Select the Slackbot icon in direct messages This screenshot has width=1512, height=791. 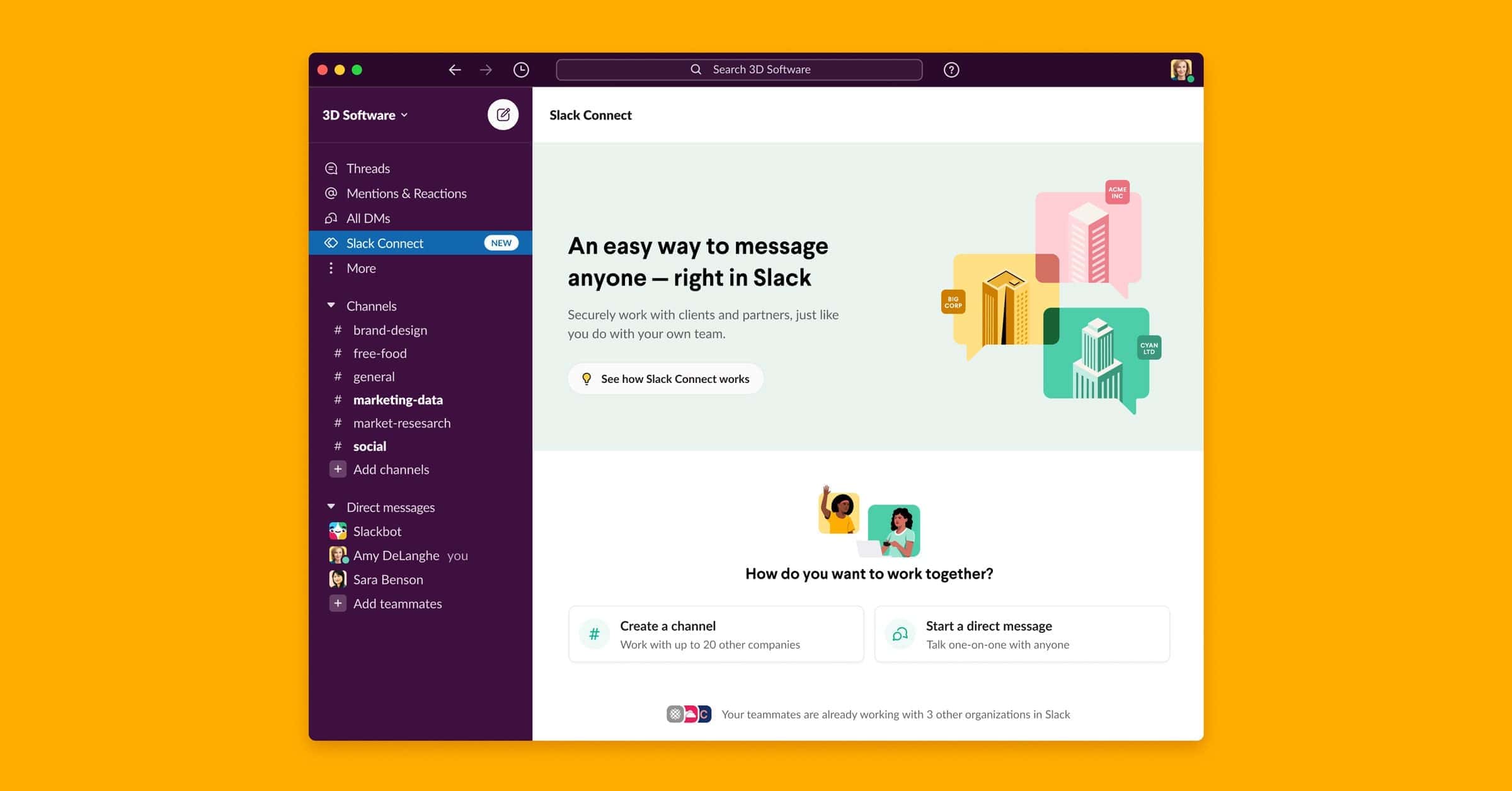point(338,531)
